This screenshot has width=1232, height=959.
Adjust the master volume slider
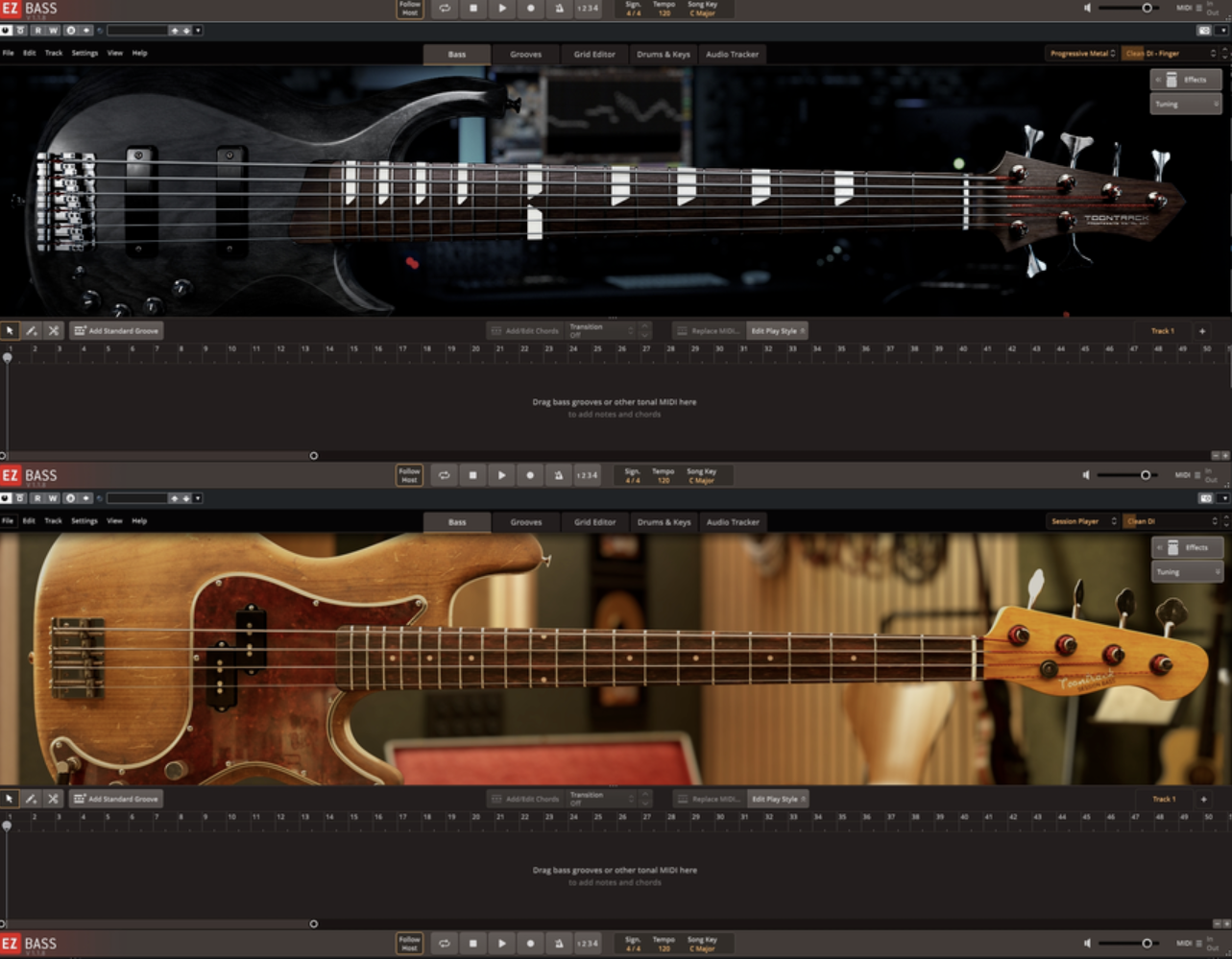tap(1145, 8)
